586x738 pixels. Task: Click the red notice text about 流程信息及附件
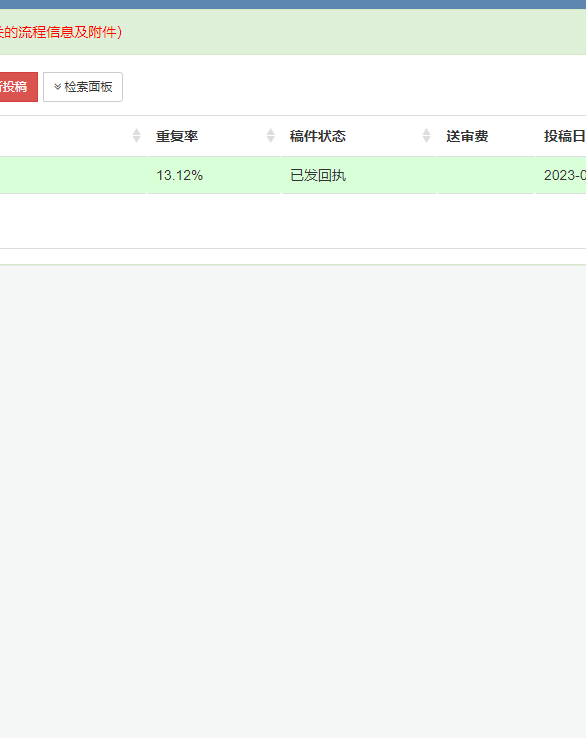61,32
